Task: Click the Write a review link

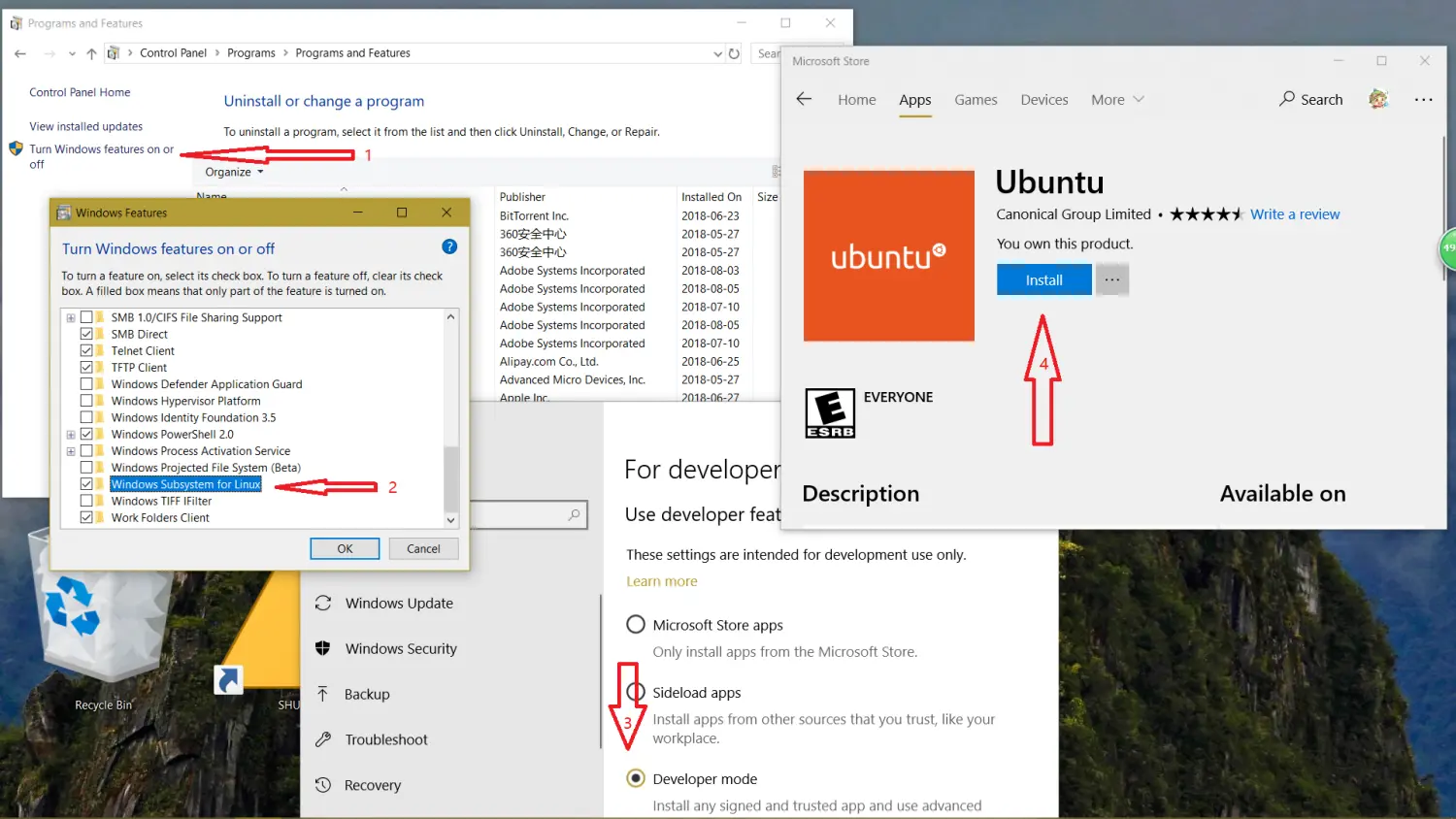Action: click(1295, 214)
